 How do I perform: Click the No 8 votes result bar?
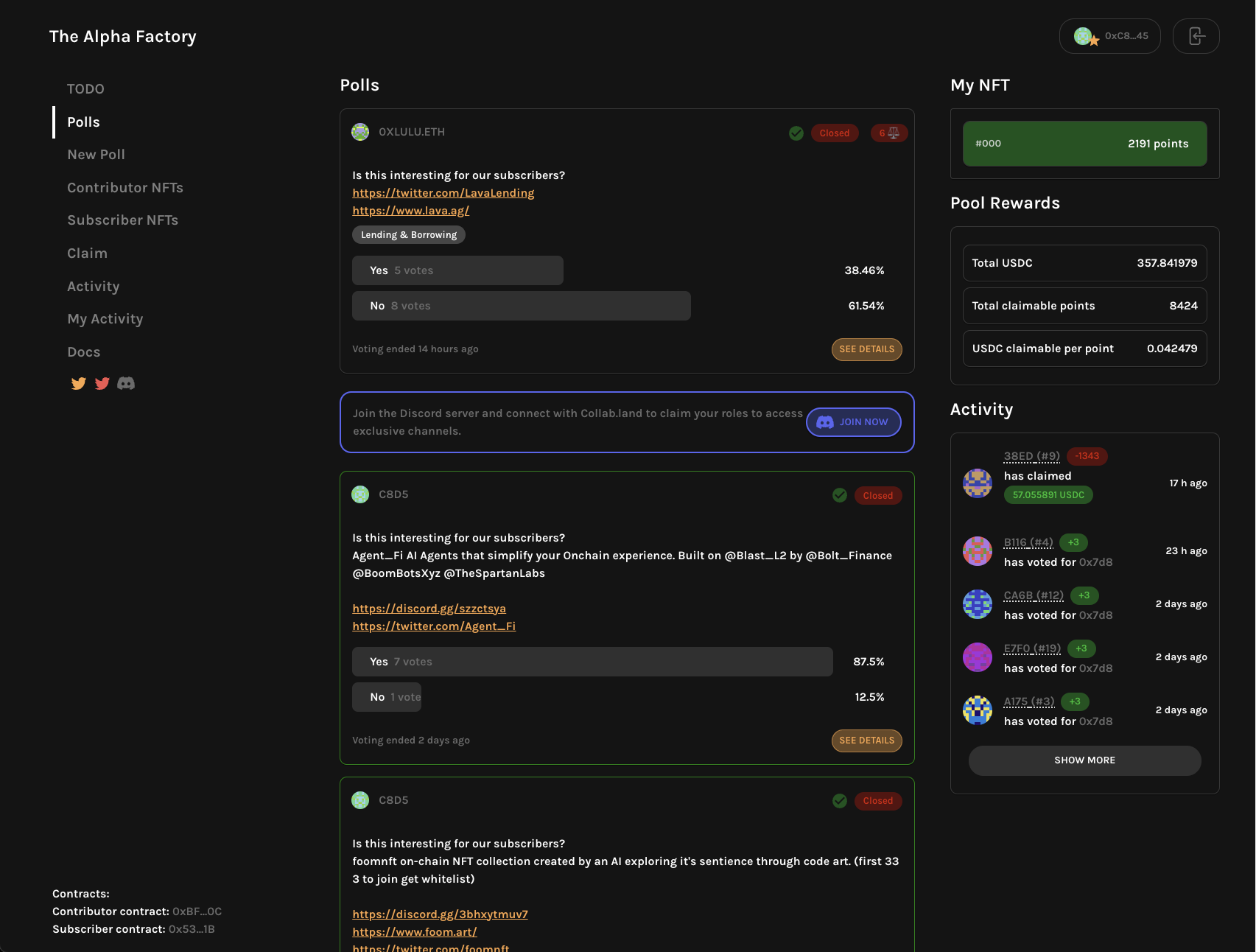pyautogui.click(x=521, y=306)
